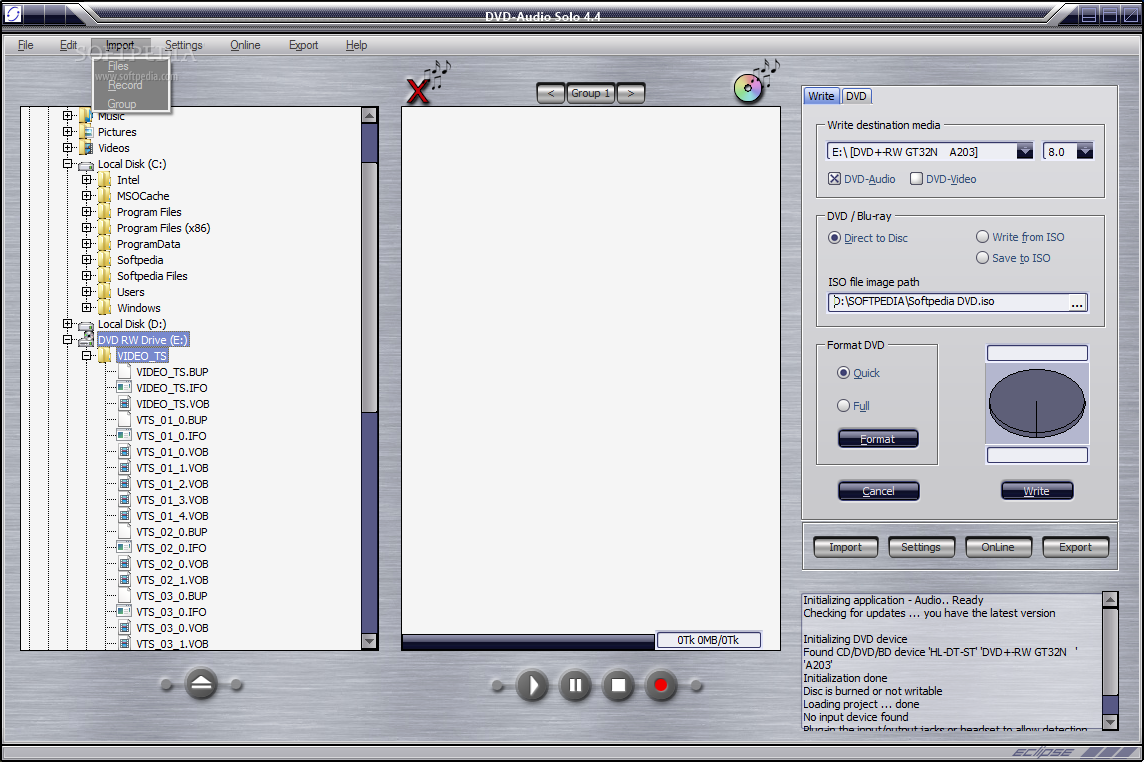The image size is (1144, 762).
Task: Click the VTS_01_1.VOB file icon
Action: [124, 468]
